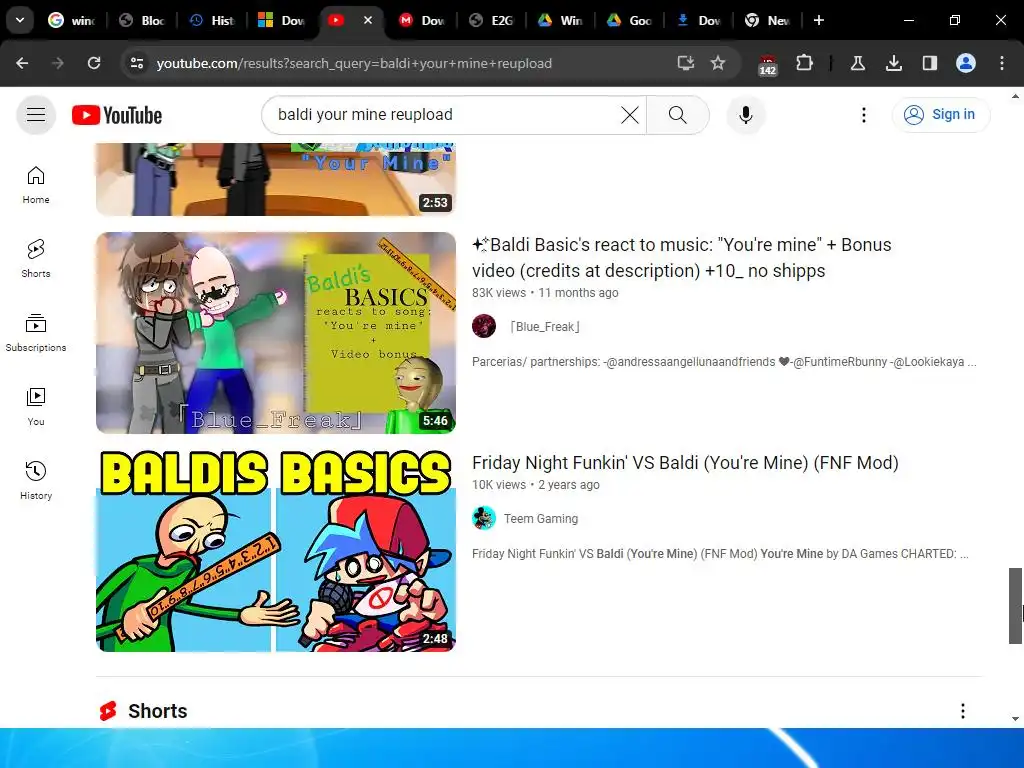Toggle the browser side panel
This screenshot has width=1024, height=768.
click(930, 63)
